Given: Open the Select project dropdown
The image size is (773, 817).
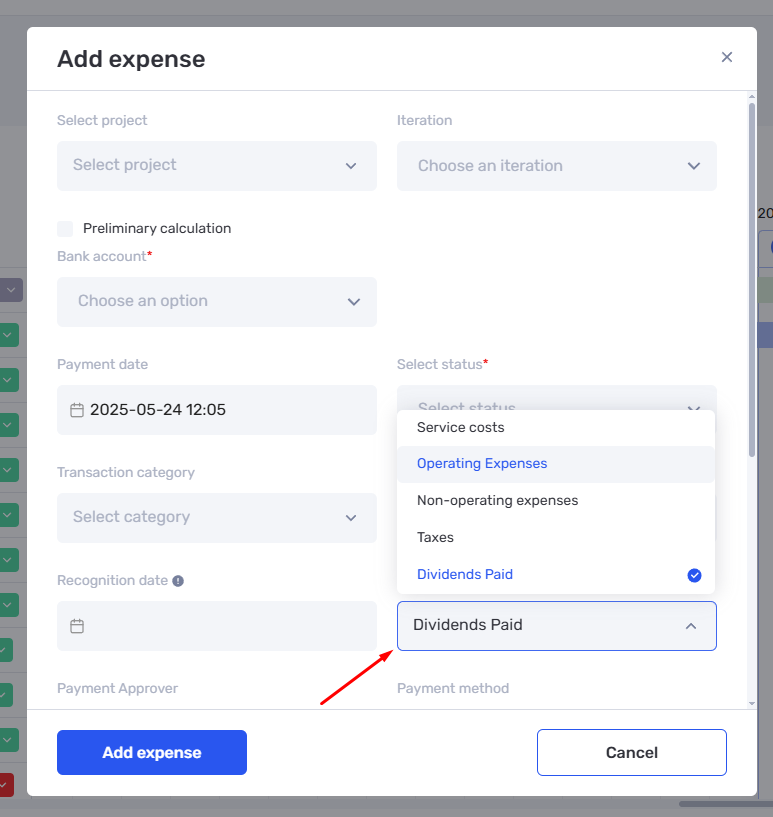Looking at the screenshot, I should pos(217,166).
